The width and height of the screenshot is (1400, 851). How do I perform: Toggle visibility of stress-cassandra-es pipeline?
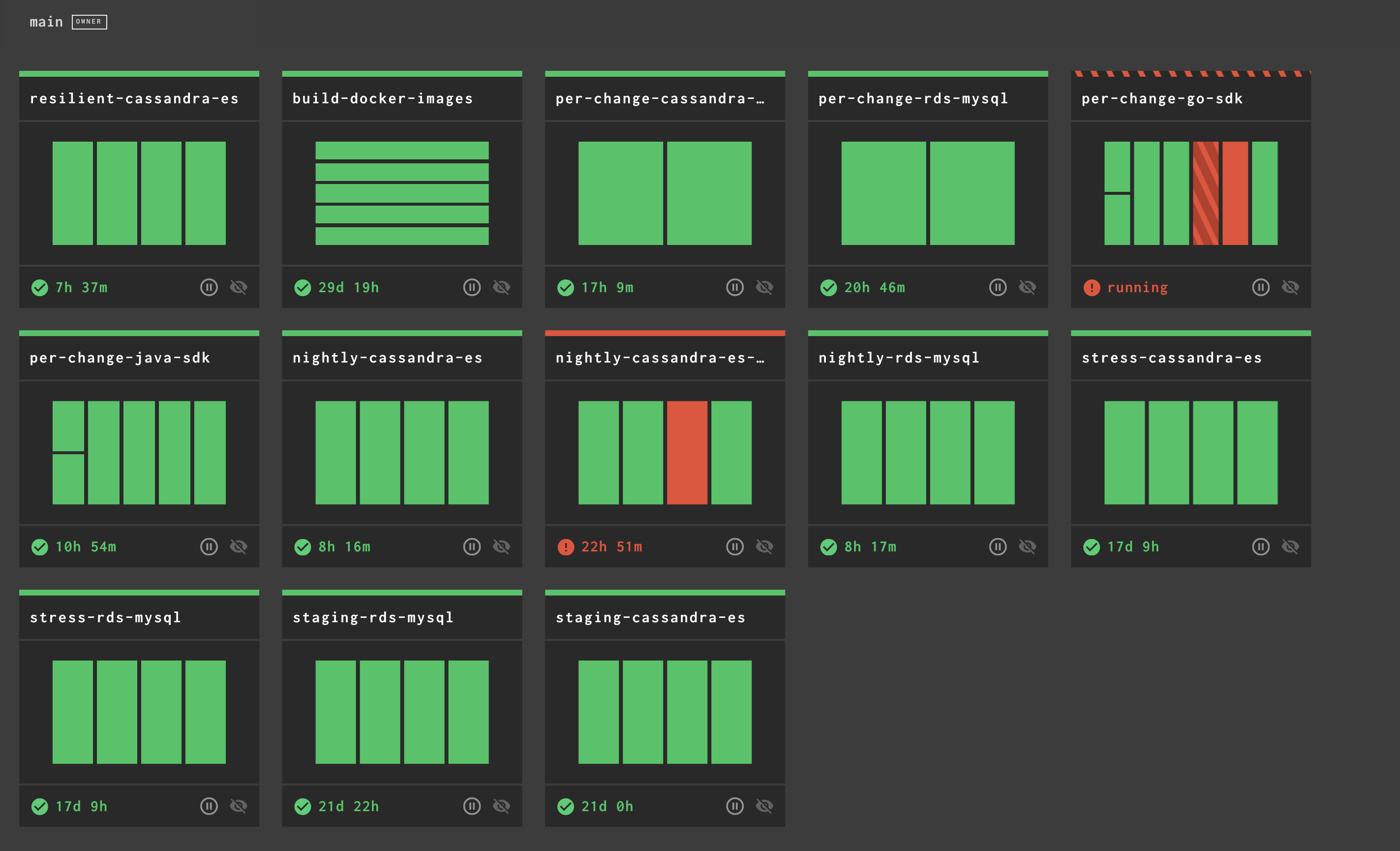pos(1290,547)
